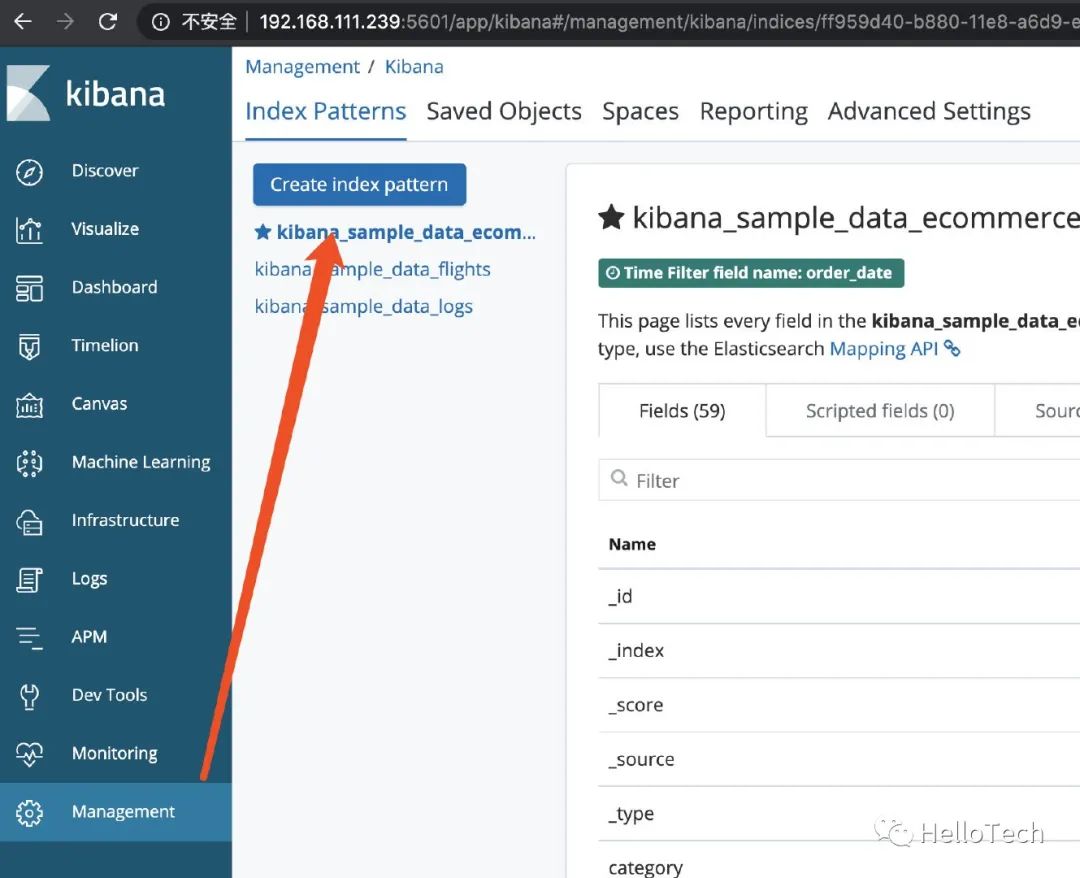
Task: Select the Dev Tools wrench icon
Action: 30,696
